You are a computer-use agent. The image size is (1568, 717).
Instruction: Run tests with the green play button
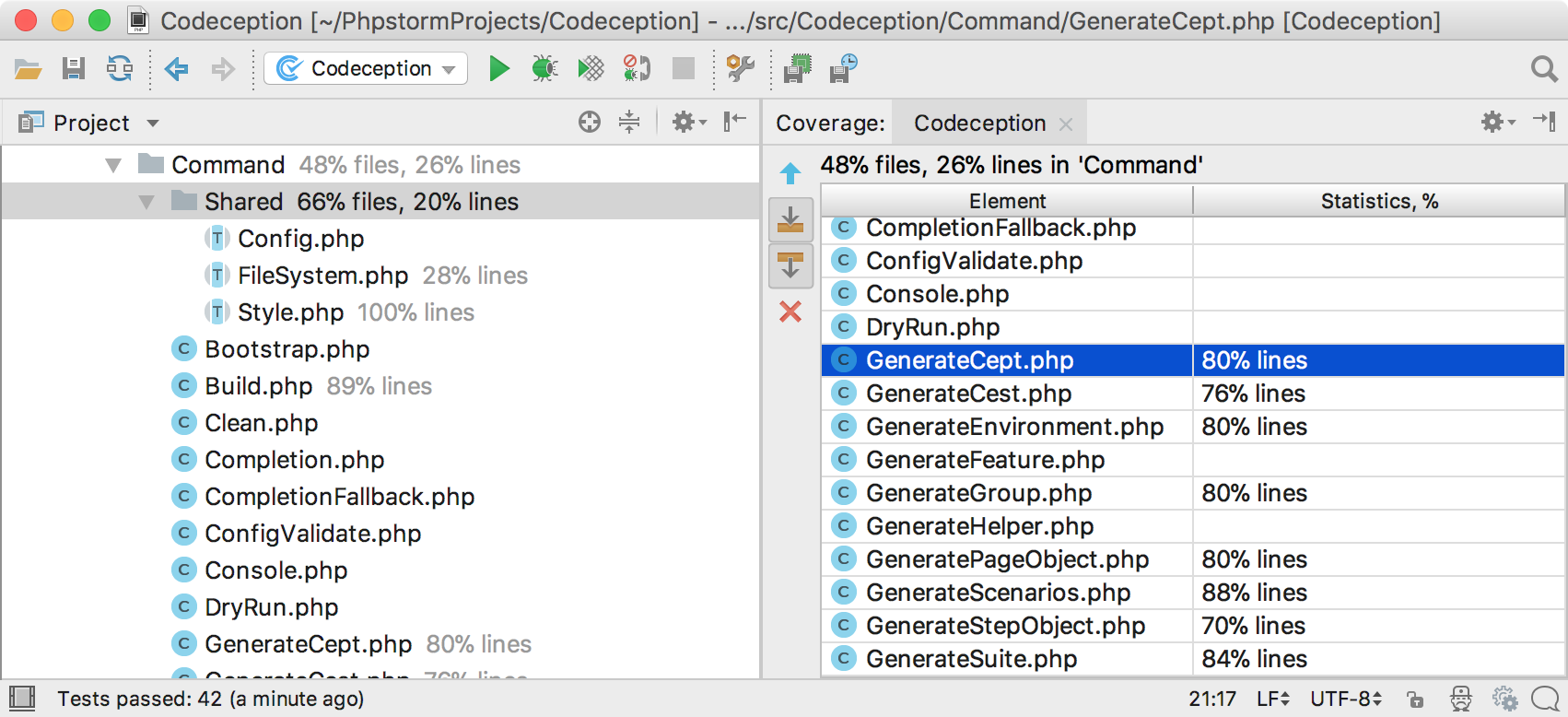point(498,68)
